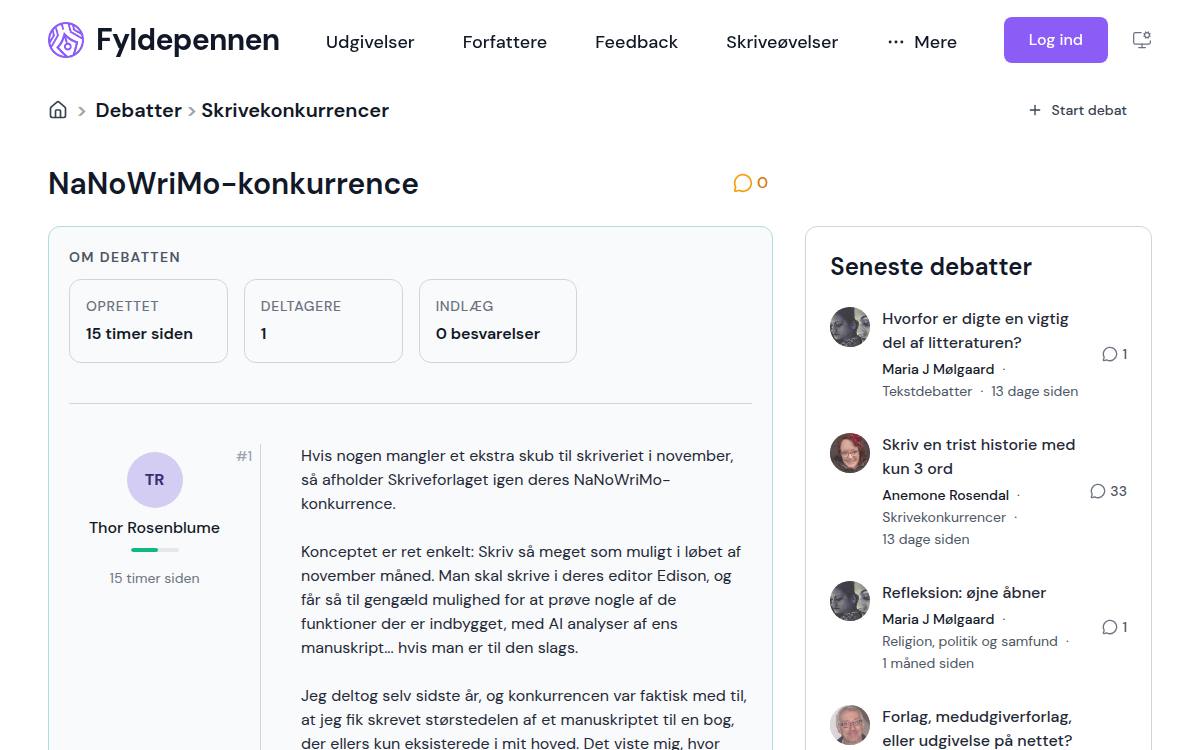Click the Indlæg 0 besvarelser card

click(x=498, y=321)
